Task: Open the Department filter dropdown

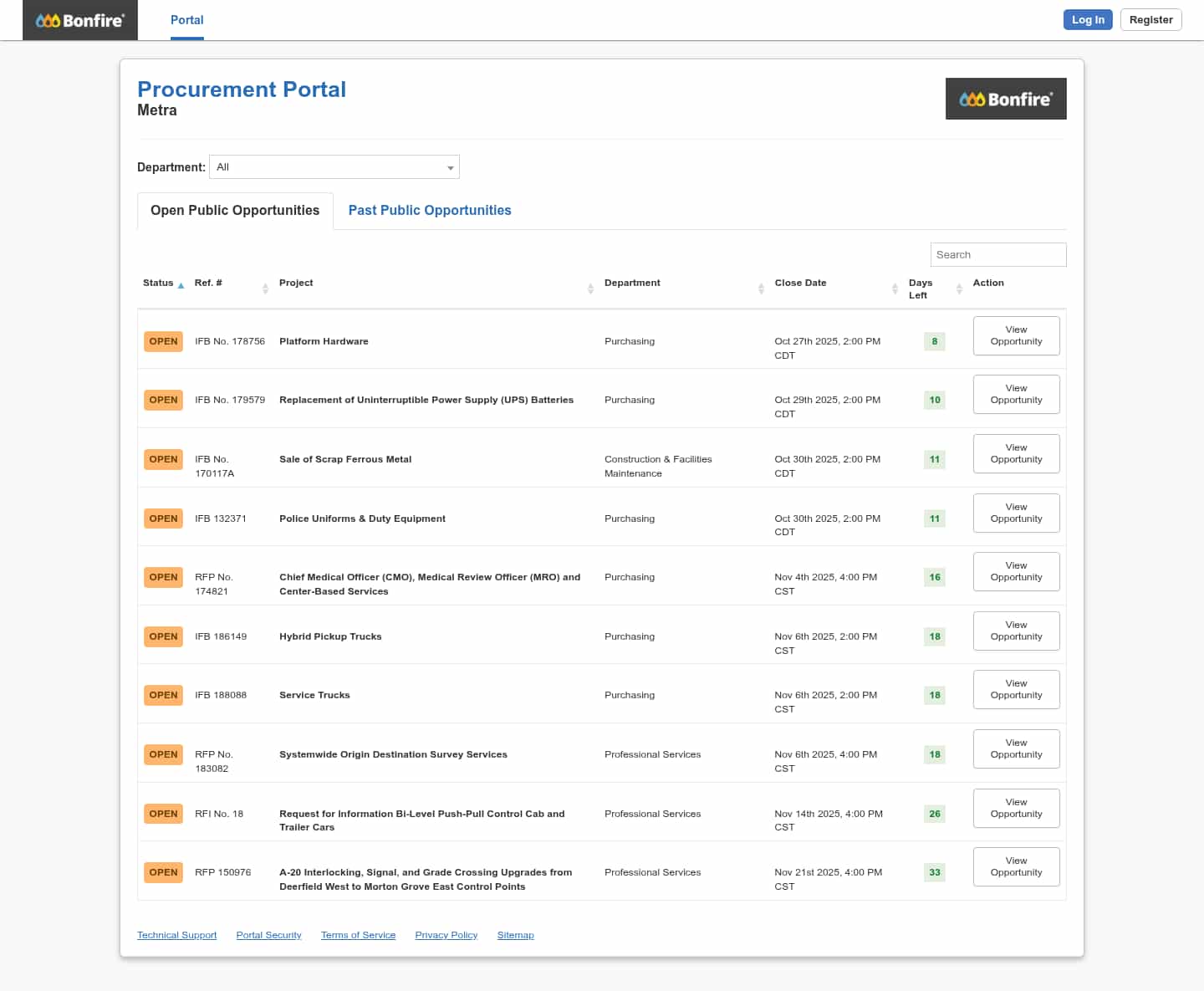Action: [x=334, y=167]
